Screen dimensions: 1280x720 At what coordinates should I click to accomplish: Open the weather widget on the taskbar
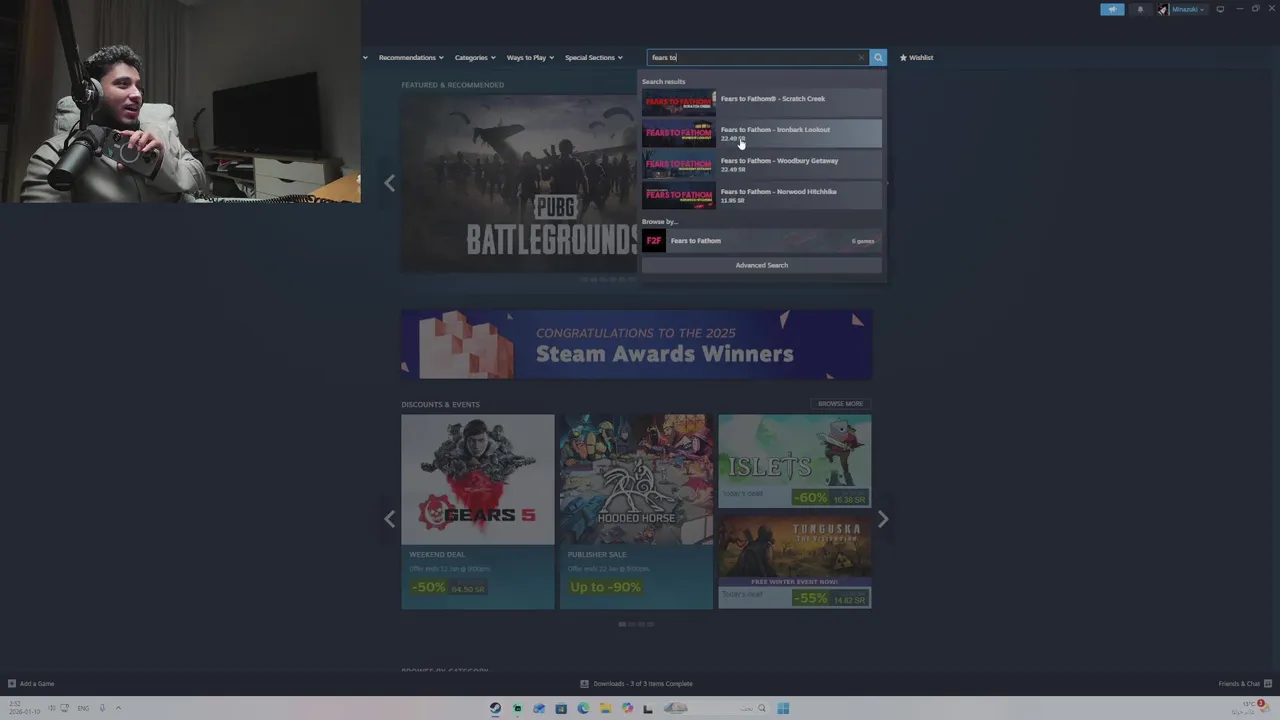[1249, 707]
